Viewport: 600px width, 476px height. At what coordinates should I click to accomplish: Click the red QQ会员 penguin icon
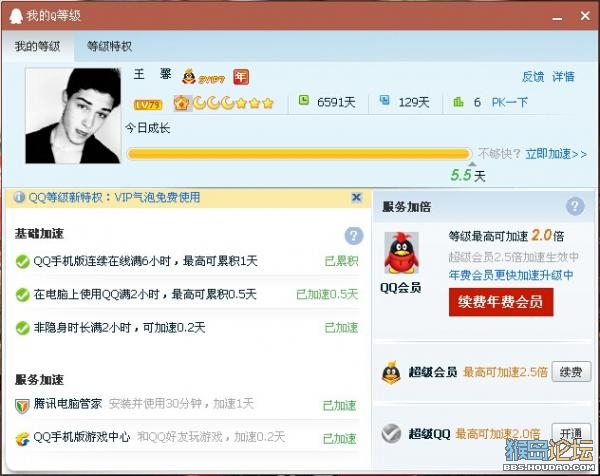401,253
